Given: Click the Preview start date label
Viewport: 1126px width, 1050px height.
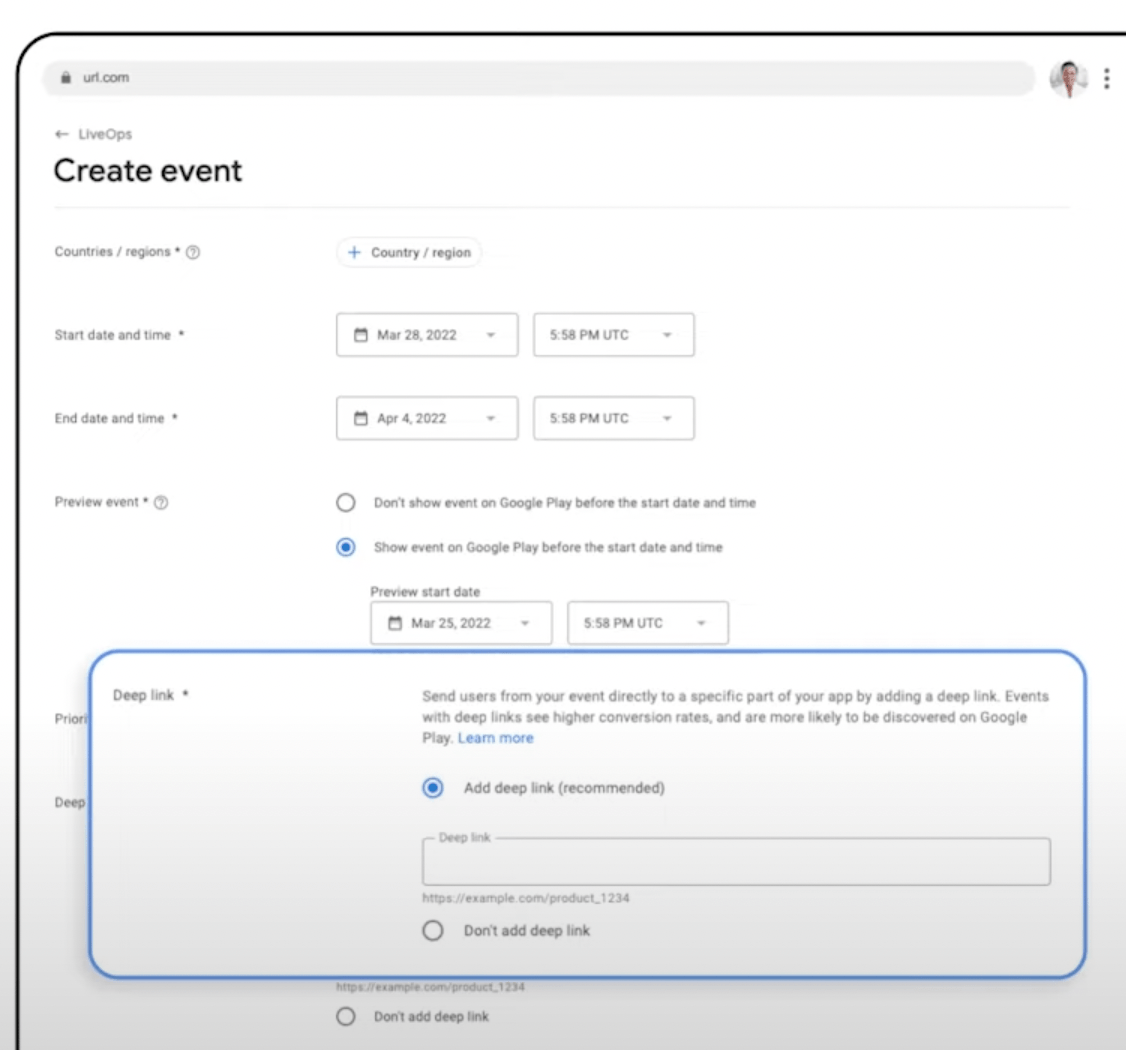Looking at the screenshot, I should point(425,592).
